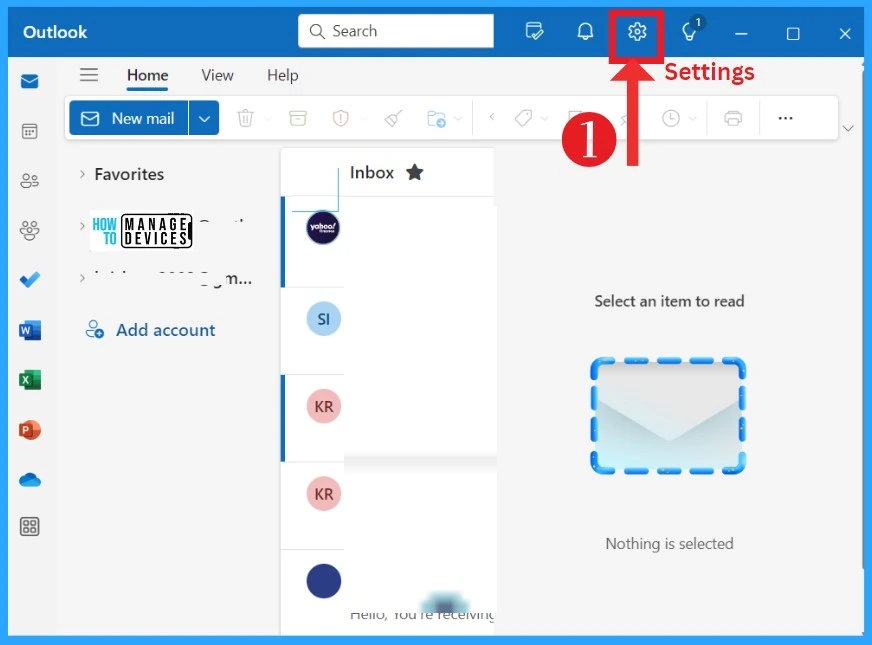Click the Favorites label
Screen dimensions: 872x645
pos(129,174)
